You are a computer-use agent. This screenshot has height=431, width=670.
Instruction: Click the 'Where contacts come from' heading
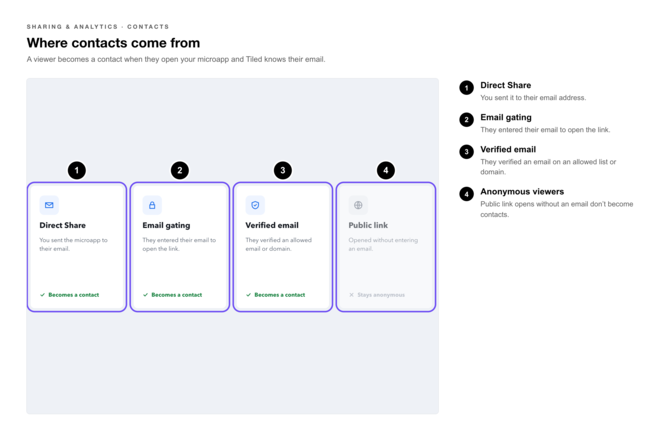(113, 43)
